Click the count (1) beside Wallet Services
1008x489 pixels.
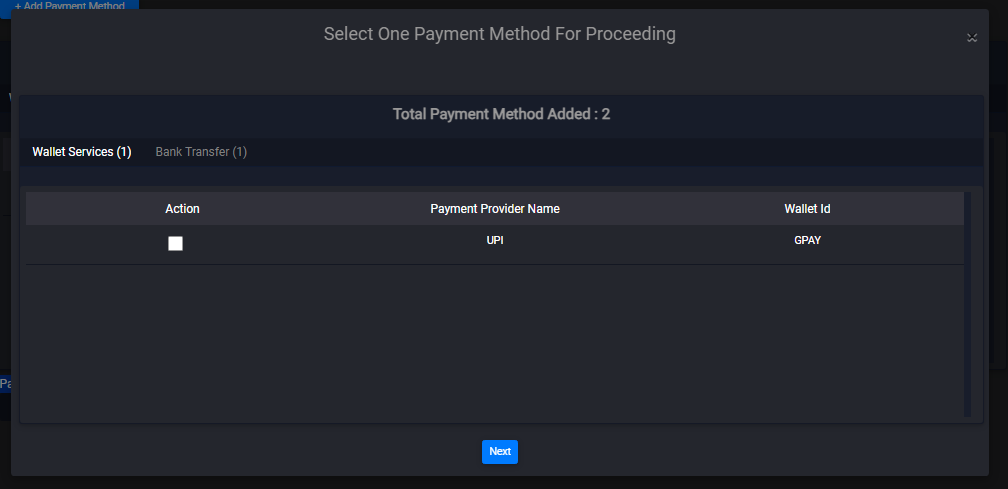point(124,152)
